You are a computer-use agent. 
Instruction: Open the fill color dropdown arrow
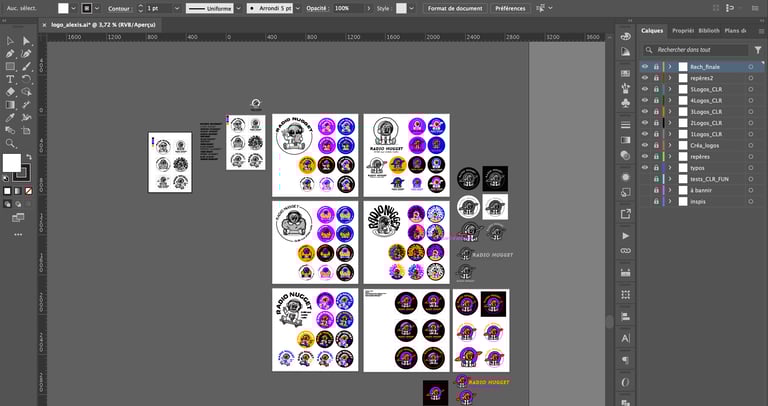73,8
